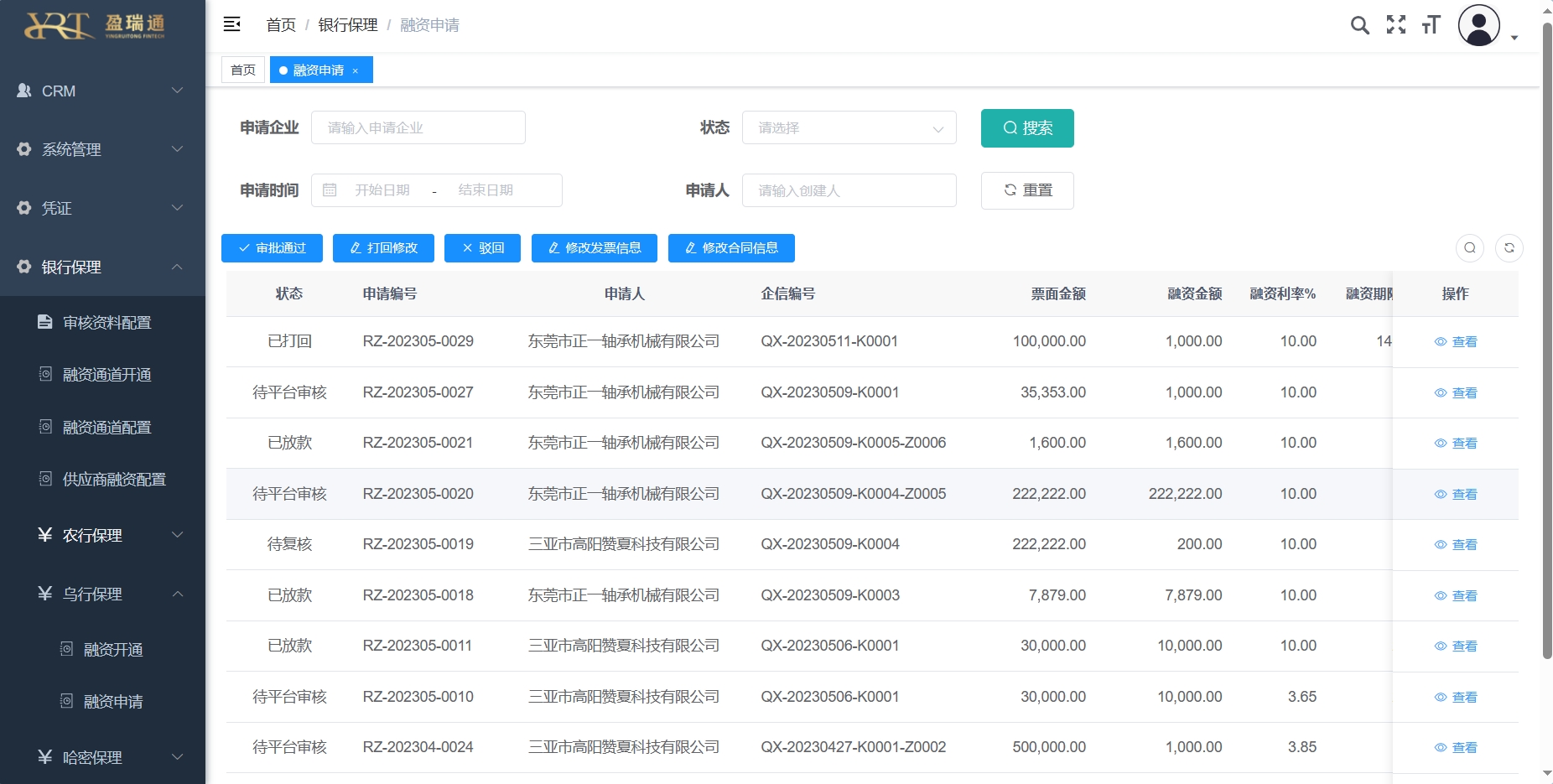This screenshot has height=784, width=1553.
Task: Click the gear icon beside 凭证
Action: point(24,208)
